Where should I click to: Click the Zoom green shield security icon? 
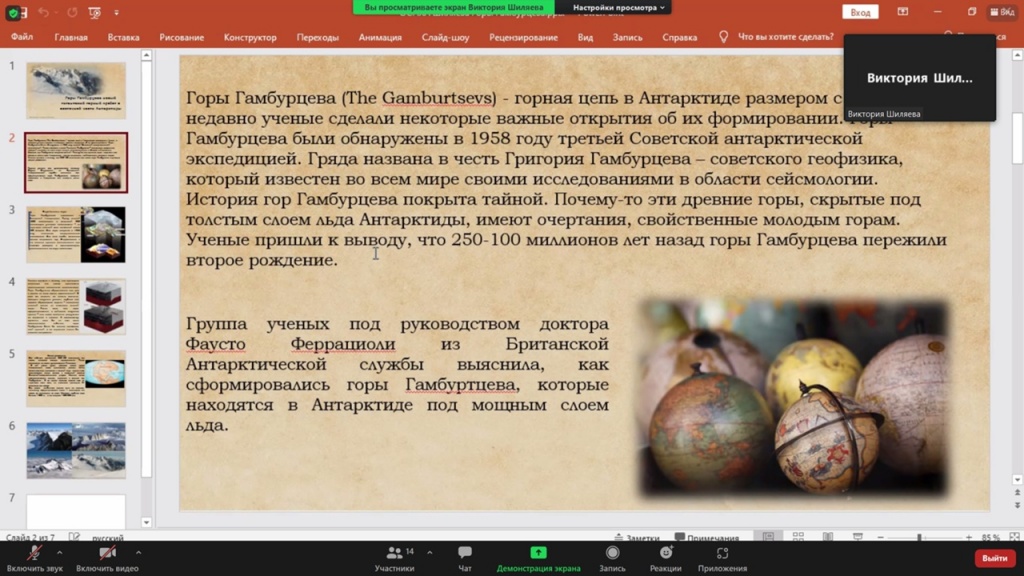click(x=14, y=12)
